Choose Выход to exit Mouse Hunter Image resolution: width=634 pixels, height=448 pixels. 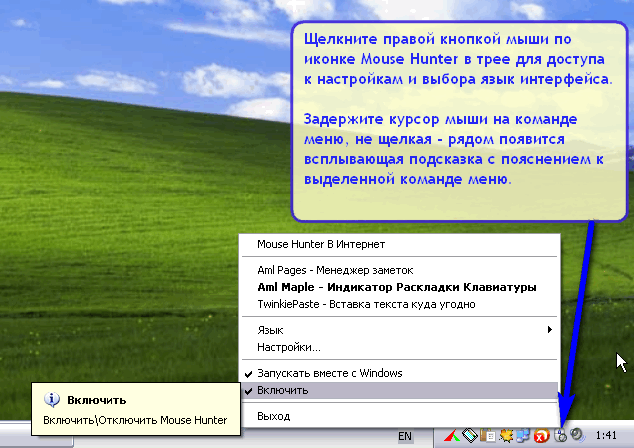[399, 416]
